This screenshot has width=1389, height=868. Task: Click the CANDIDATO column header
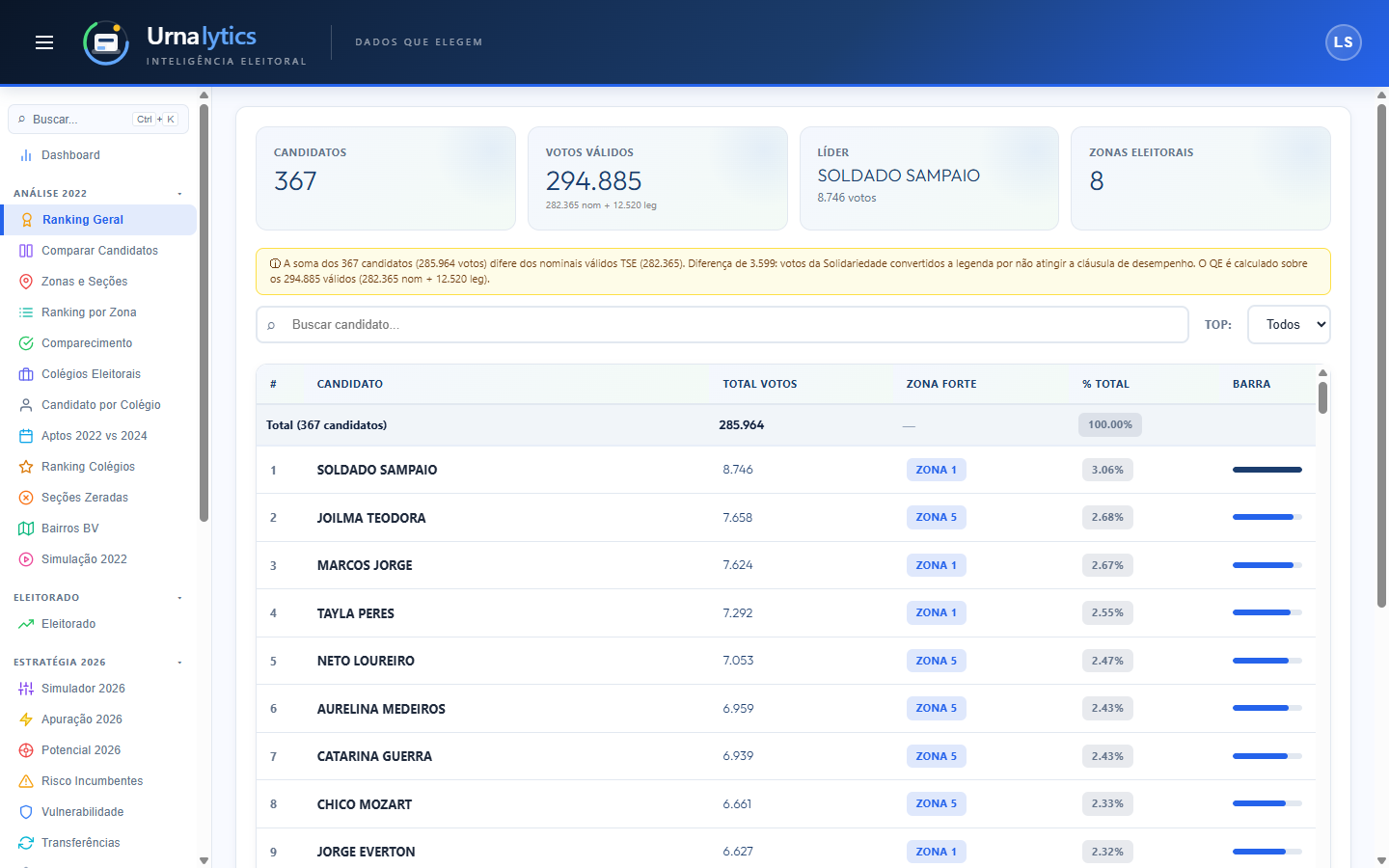(x=350, y=384)
